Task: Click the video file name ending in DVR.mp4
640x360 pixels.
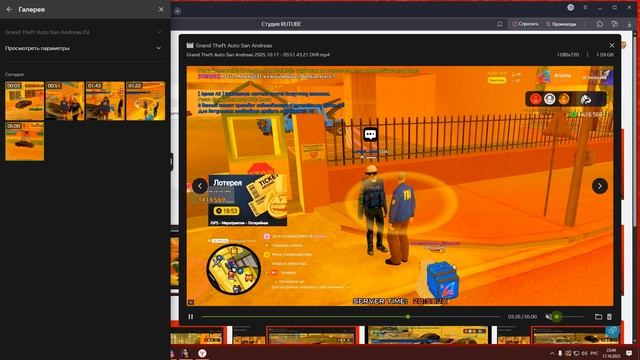Action: tap(258, 54)
